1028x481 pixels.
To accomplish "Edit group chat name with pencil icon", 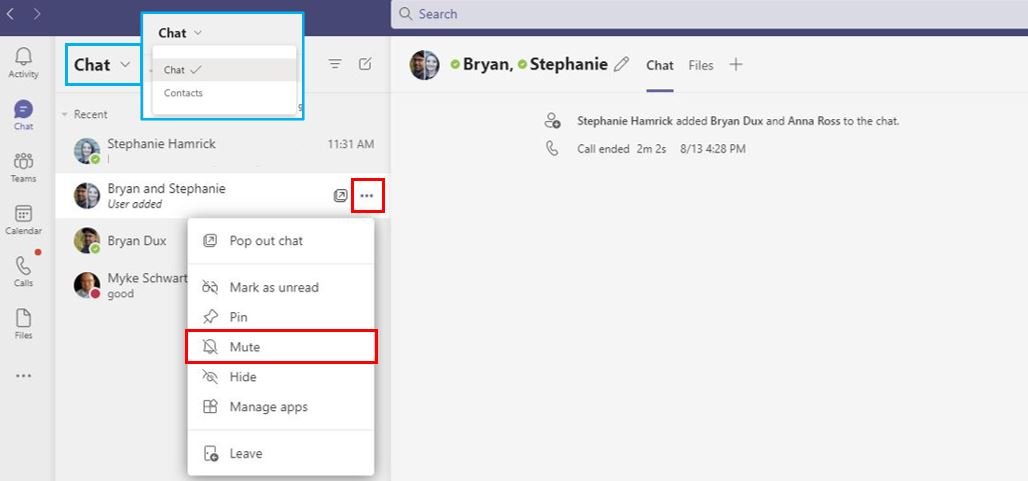I will point(621,64).
